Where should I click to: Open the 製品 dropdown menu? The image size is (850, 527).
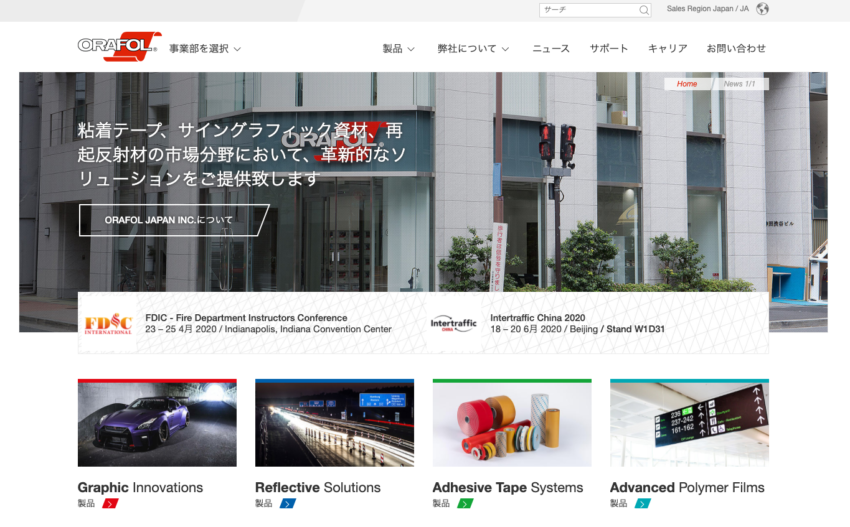pos(398,49)
